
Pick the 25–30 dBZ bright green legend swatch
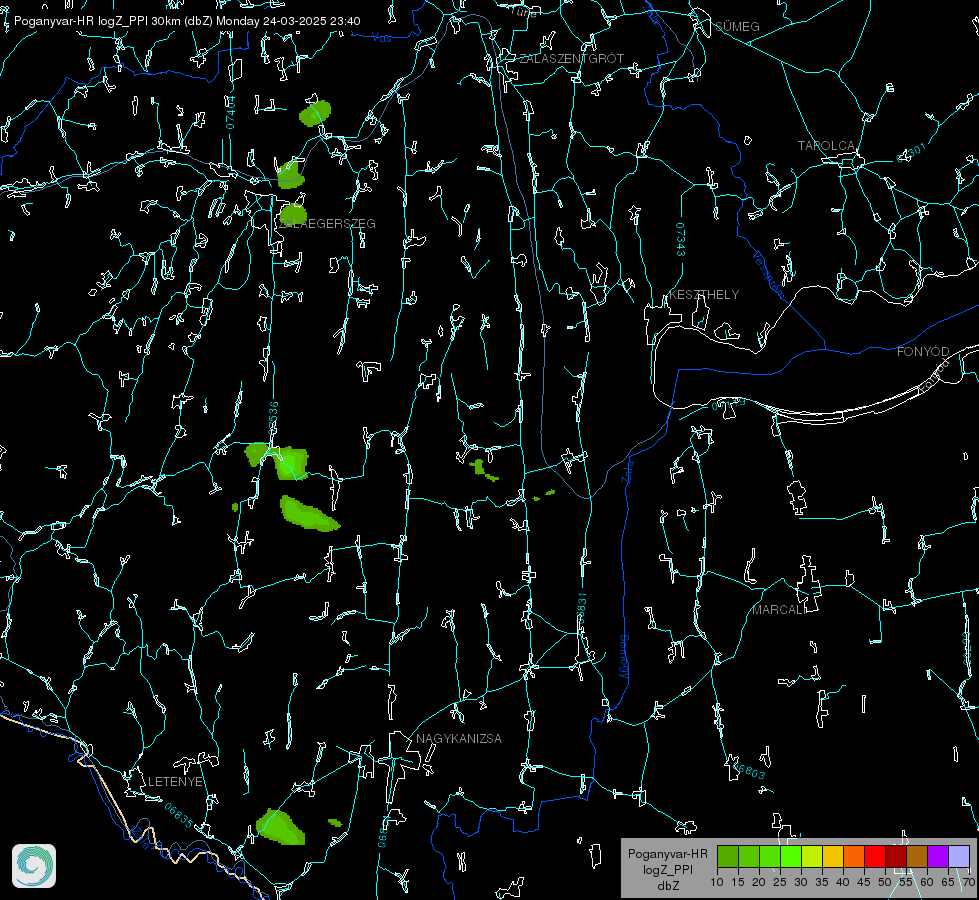[791, 856]
